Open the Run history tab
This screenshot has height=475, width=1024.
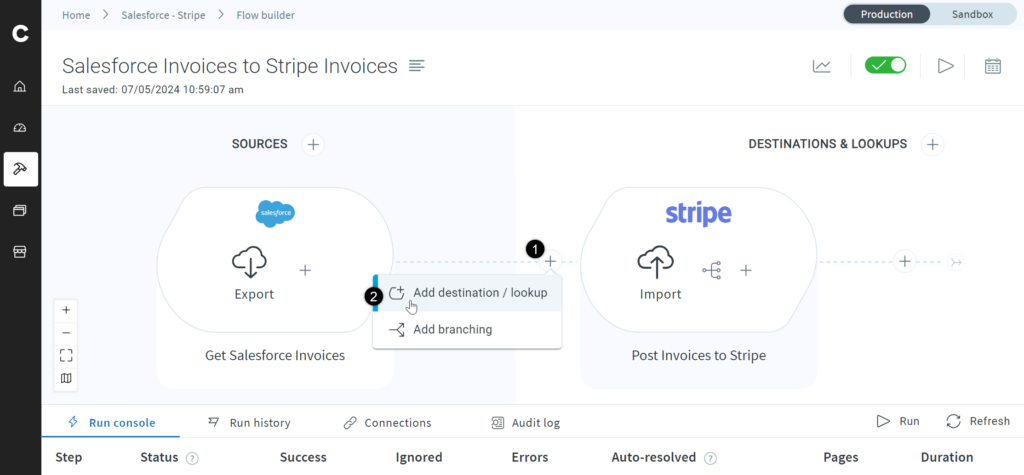249,422
